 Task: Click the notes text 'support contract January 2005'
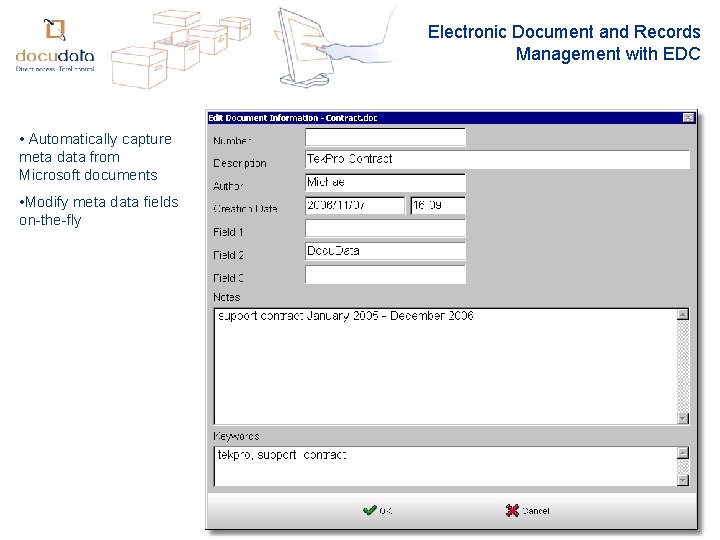tap(298, 316)
